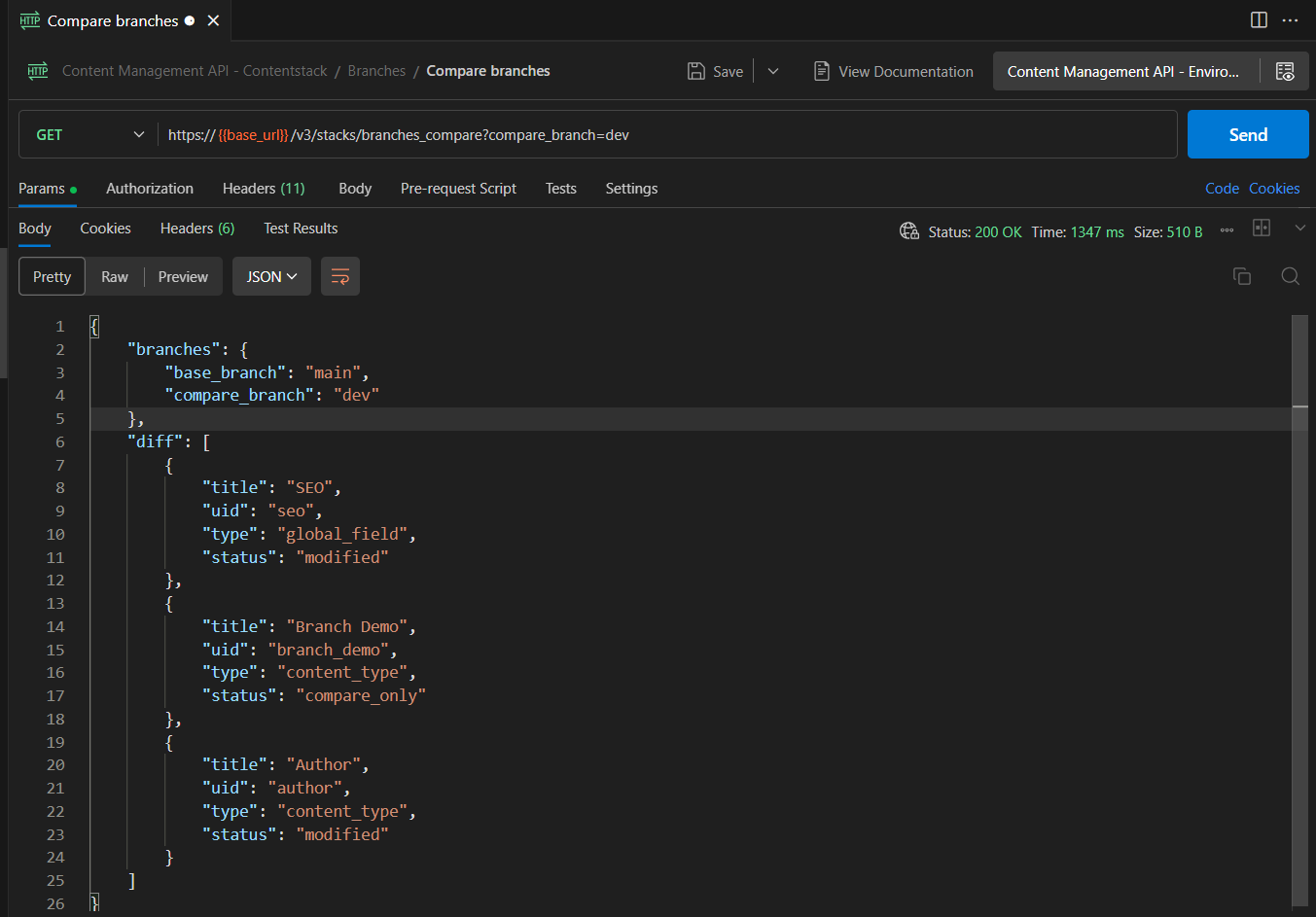This screenshot has height=917, width=1316.
Task: Click the response vertical scrollbar
Action: tap(1299, 611)
